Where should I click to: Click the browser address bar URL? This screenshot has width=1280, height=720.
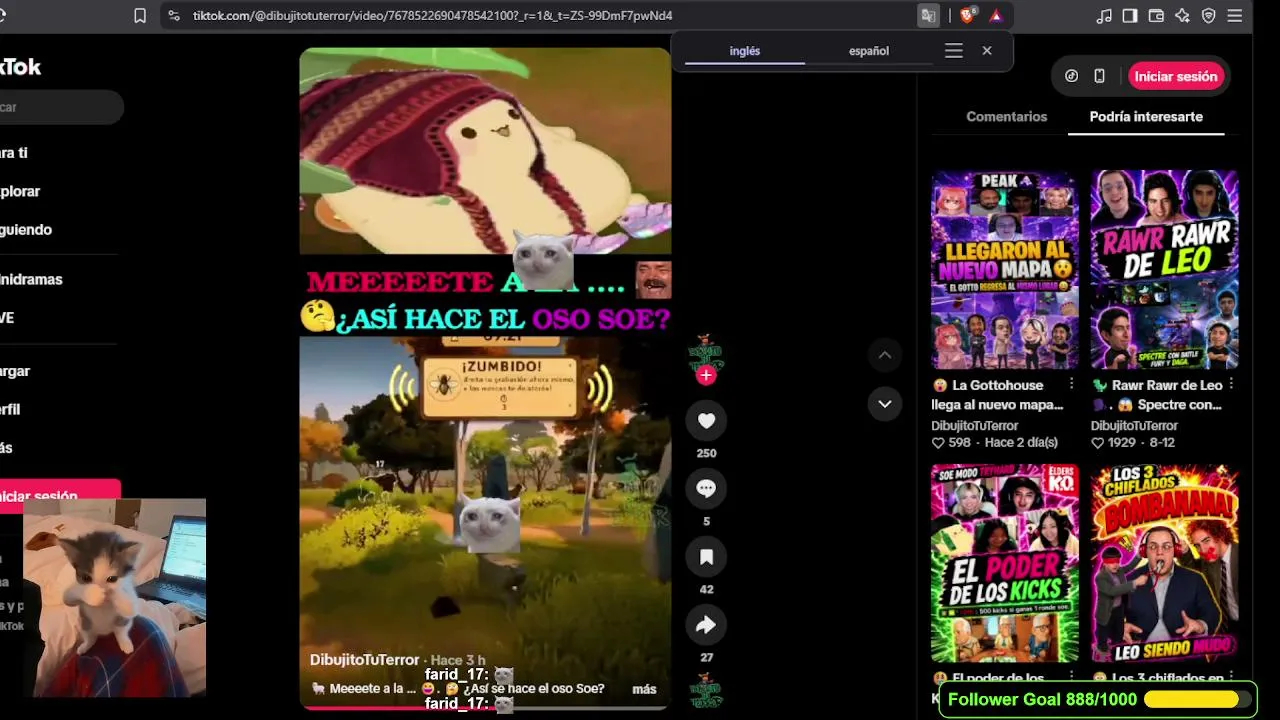[x=432, y=16]
